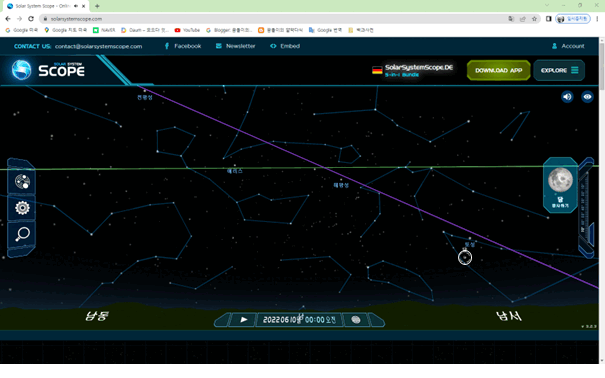This screenshot has height=378, width=605.
Task: Open a new browser tab with plus
Action: click(97, 6)
